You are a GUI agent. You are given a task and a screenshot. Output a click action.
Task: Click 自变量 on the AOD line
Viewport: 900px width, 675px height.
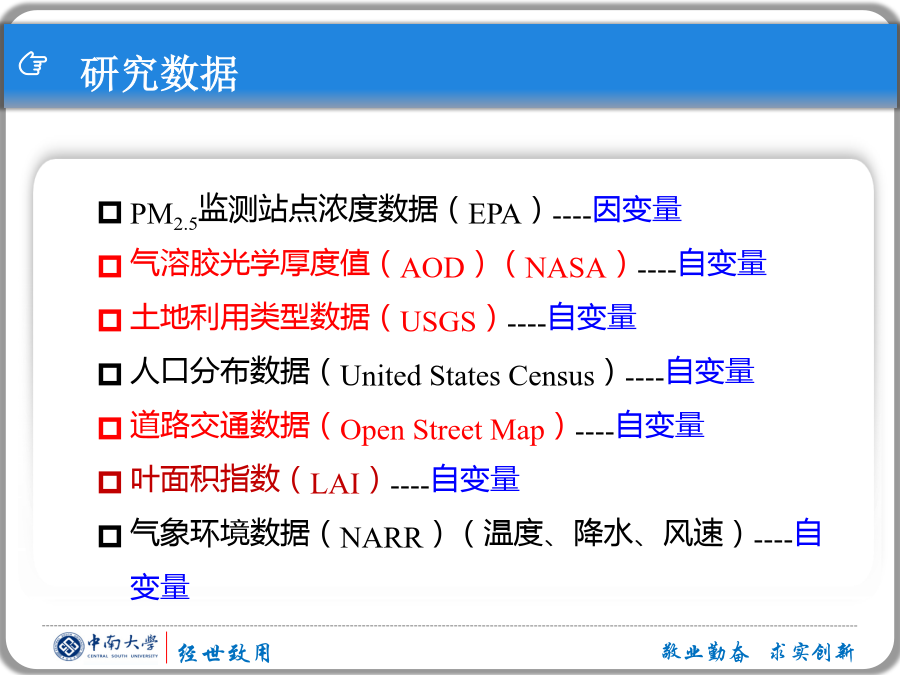click(x=722, y=263)
